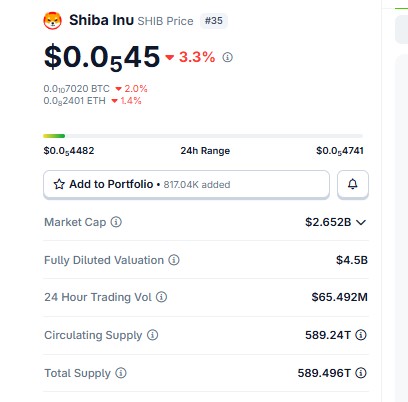
Task: Click the Shiba Inu coin logo
Action: [x=52, y=21]
